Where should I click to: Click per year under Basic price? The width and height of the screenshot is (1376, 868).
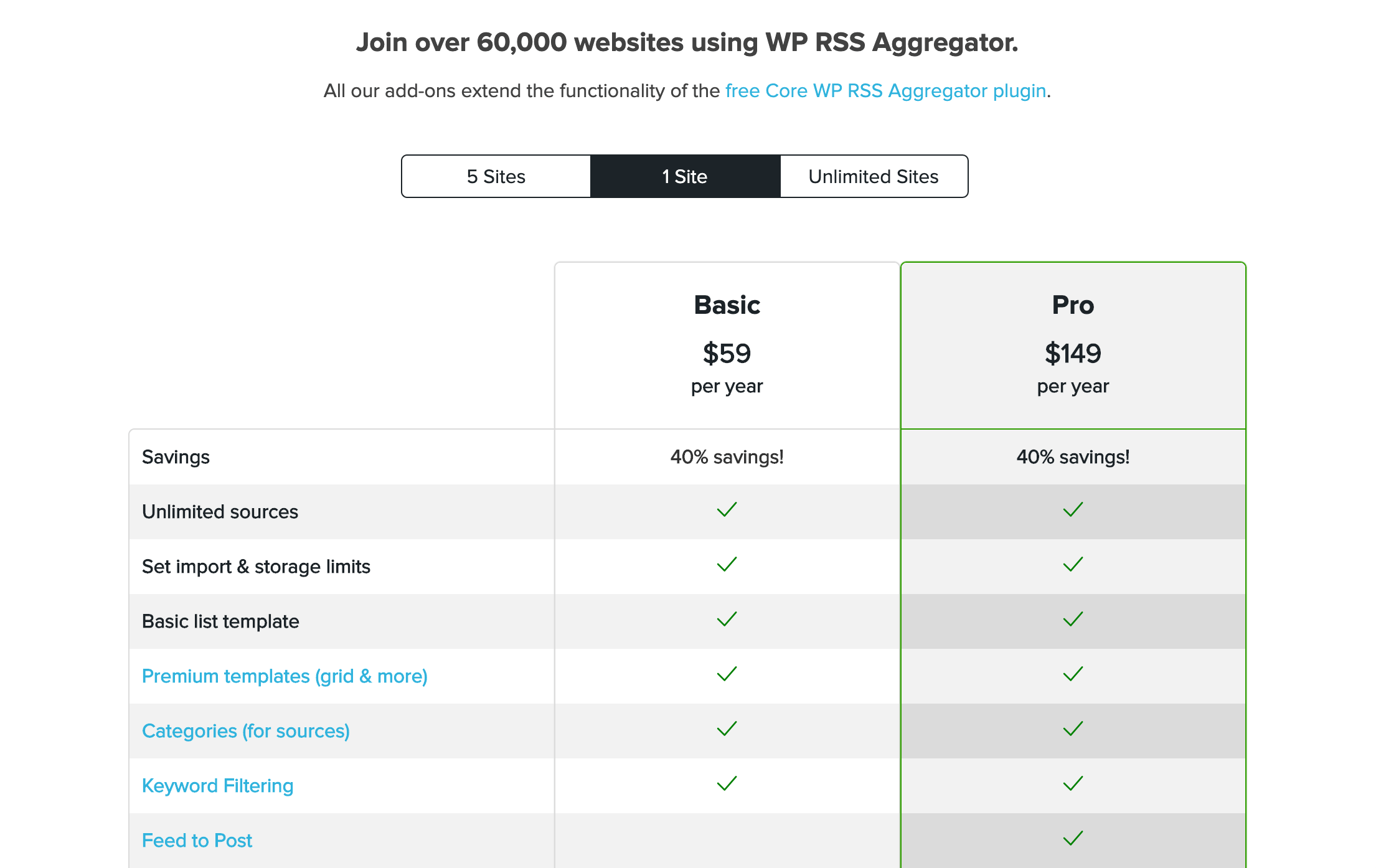[727, 387]
